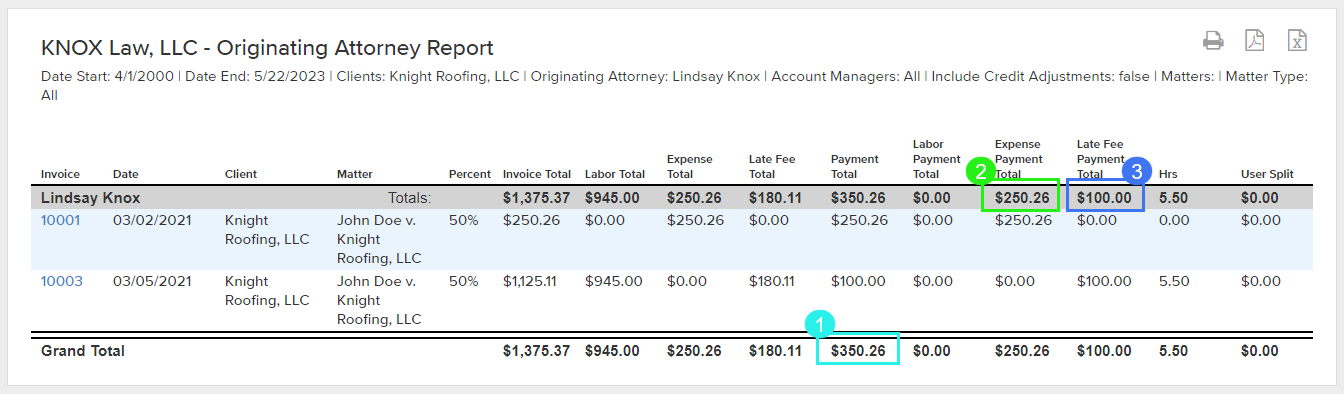Click the Matter column header
Viewport: 1344px width, 394px height.
click(x=354, y=174)
